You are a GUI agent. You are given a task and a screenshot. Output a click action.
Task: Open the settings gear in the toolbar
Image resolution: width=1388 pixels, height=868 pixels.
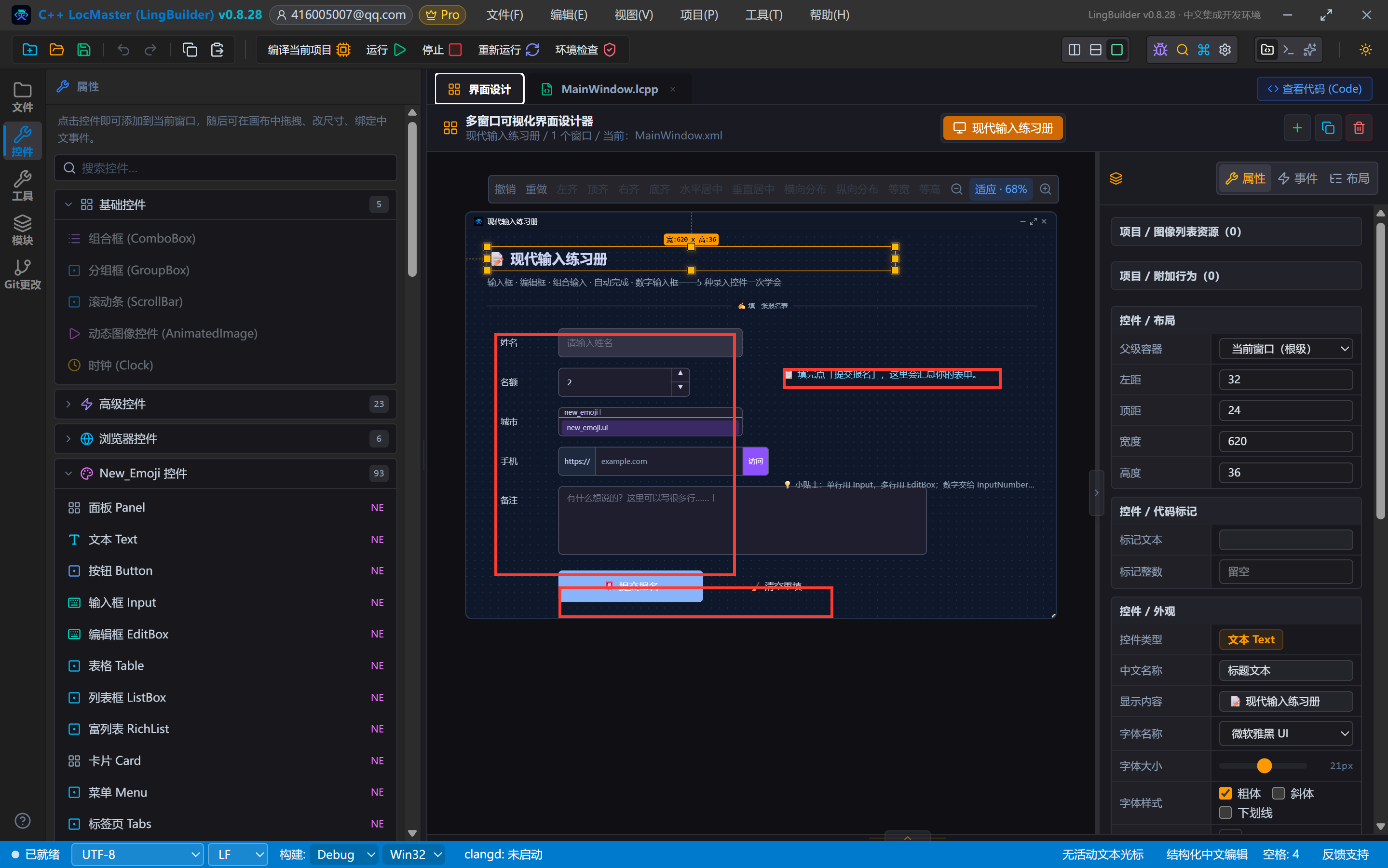coord(1225,50)
